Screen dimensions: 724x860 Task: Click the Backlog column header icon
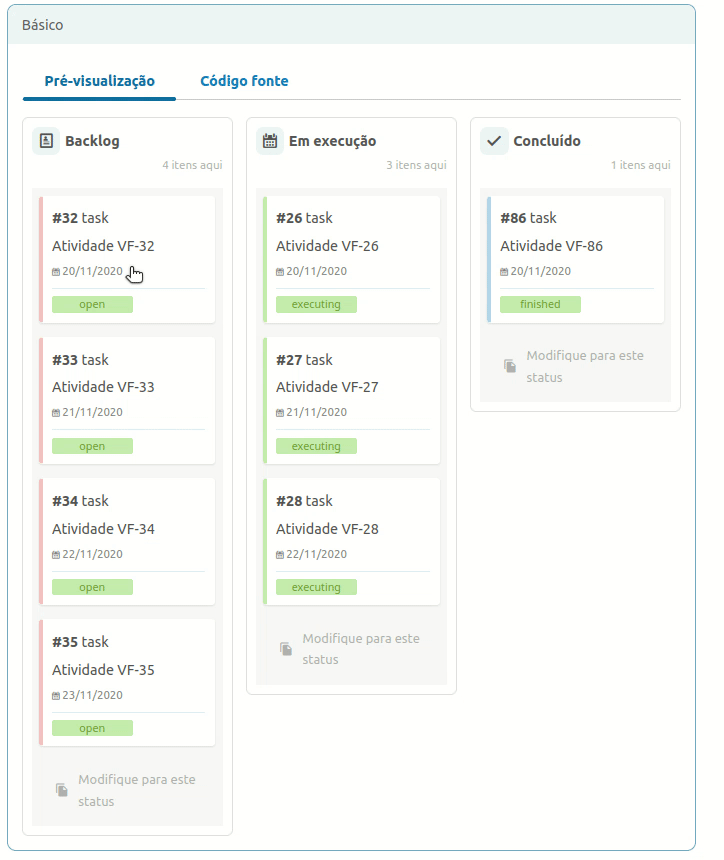[x=45, y=141]
